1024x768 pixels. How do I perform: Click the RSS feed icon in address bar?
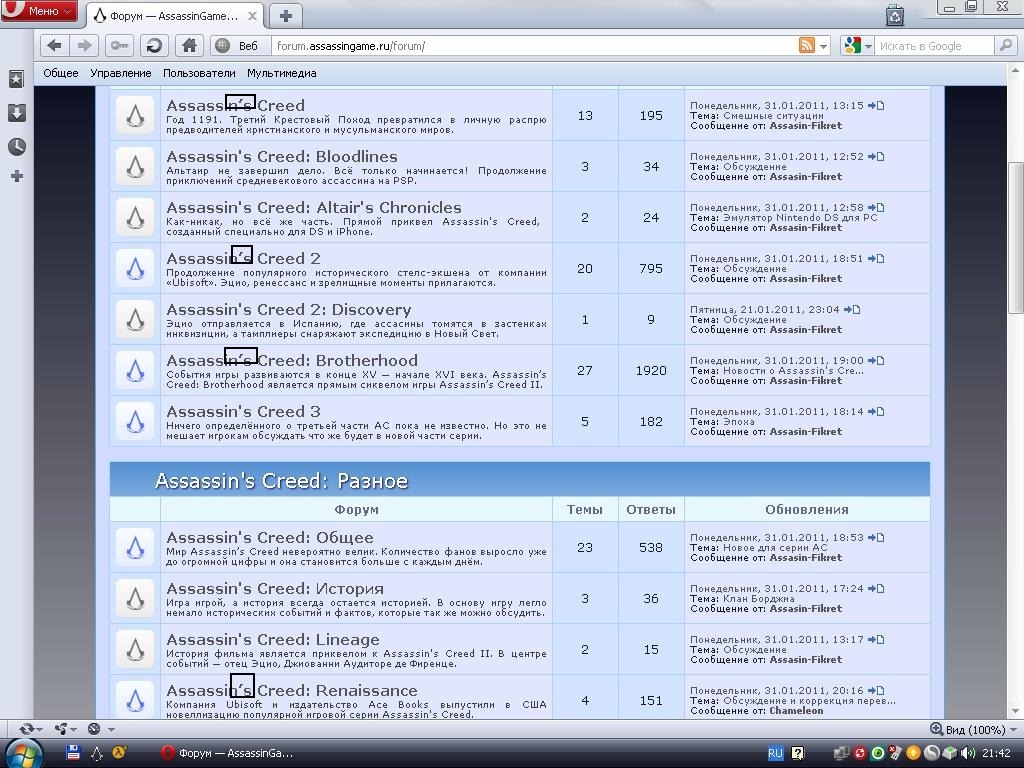coord(807,46)
